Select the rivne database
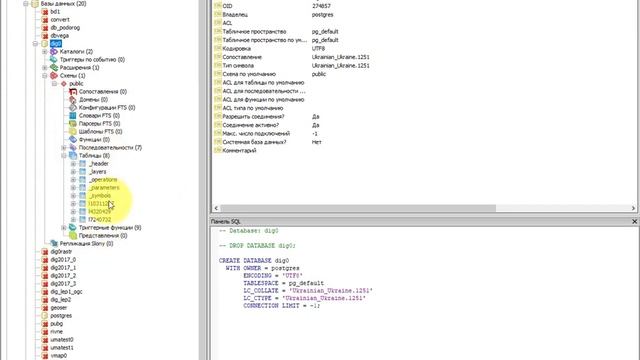The width and height of the screenshot is (640, 360). click(x=56, y=332)
